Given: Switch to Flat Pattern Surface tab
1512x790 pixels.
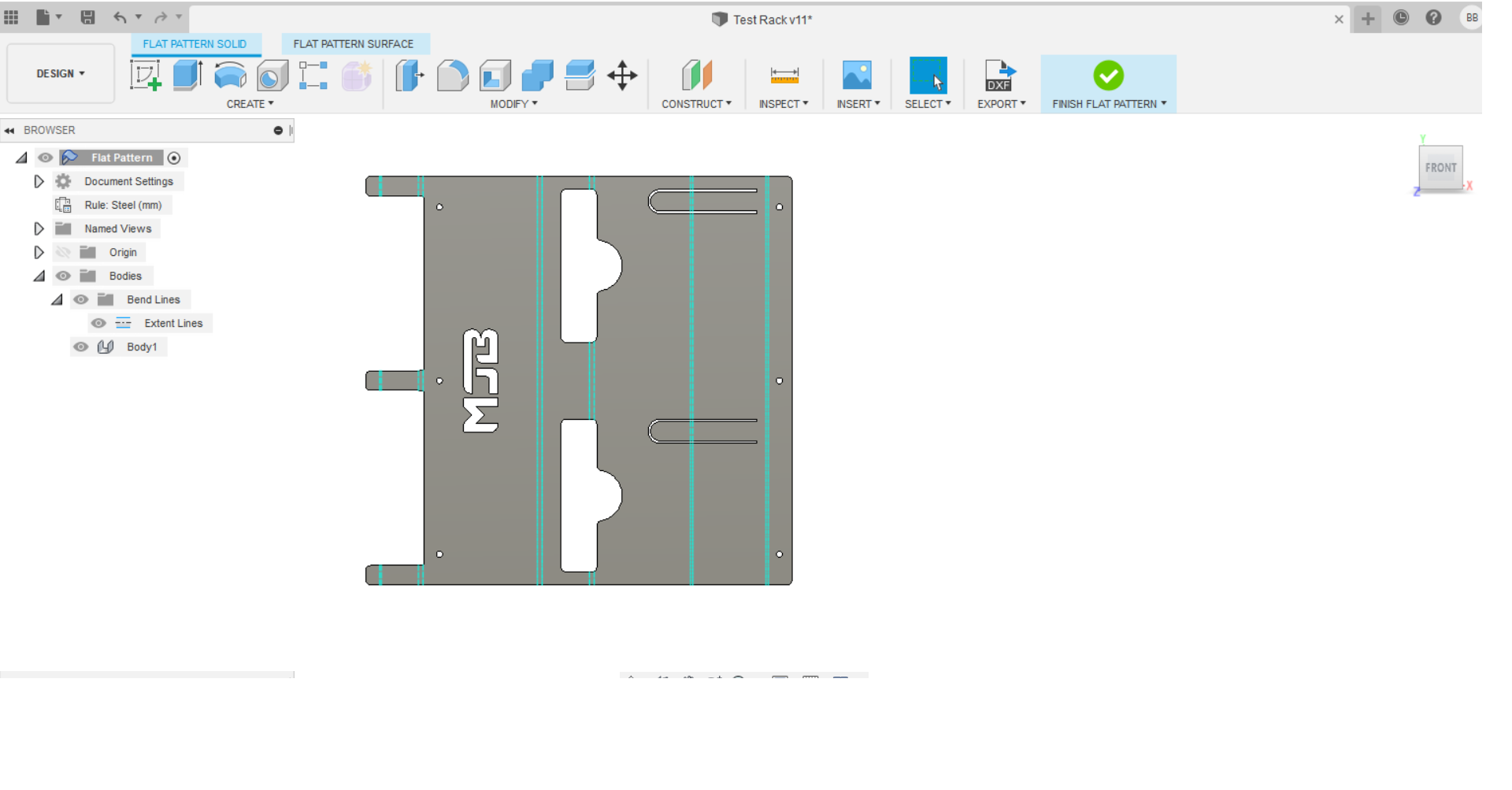Looking at the screenshot, I should coord(353,44).
